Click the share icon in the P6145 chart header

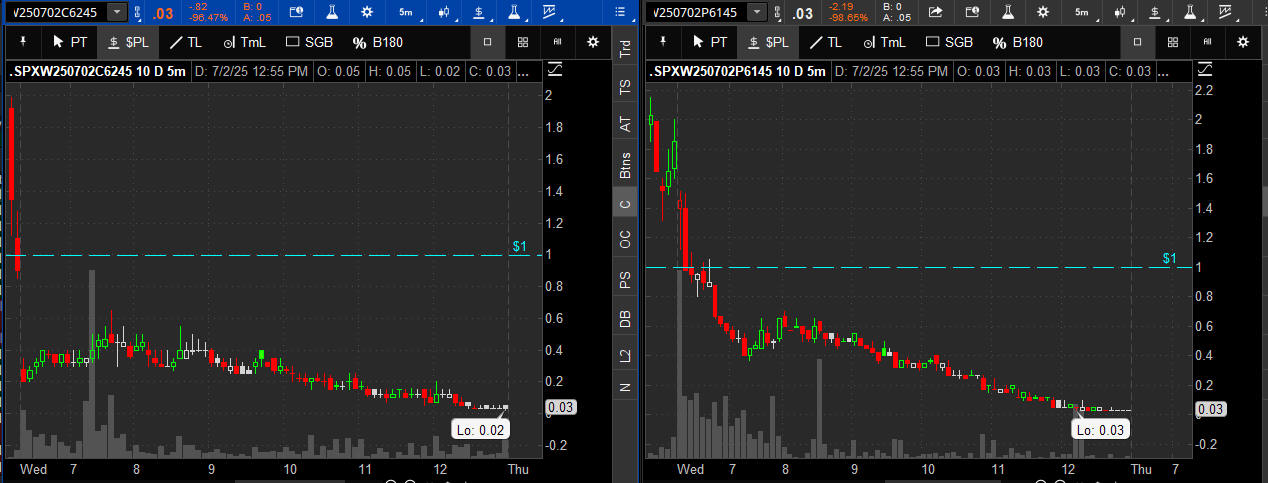pyautogui.click(x=936, y=12)
